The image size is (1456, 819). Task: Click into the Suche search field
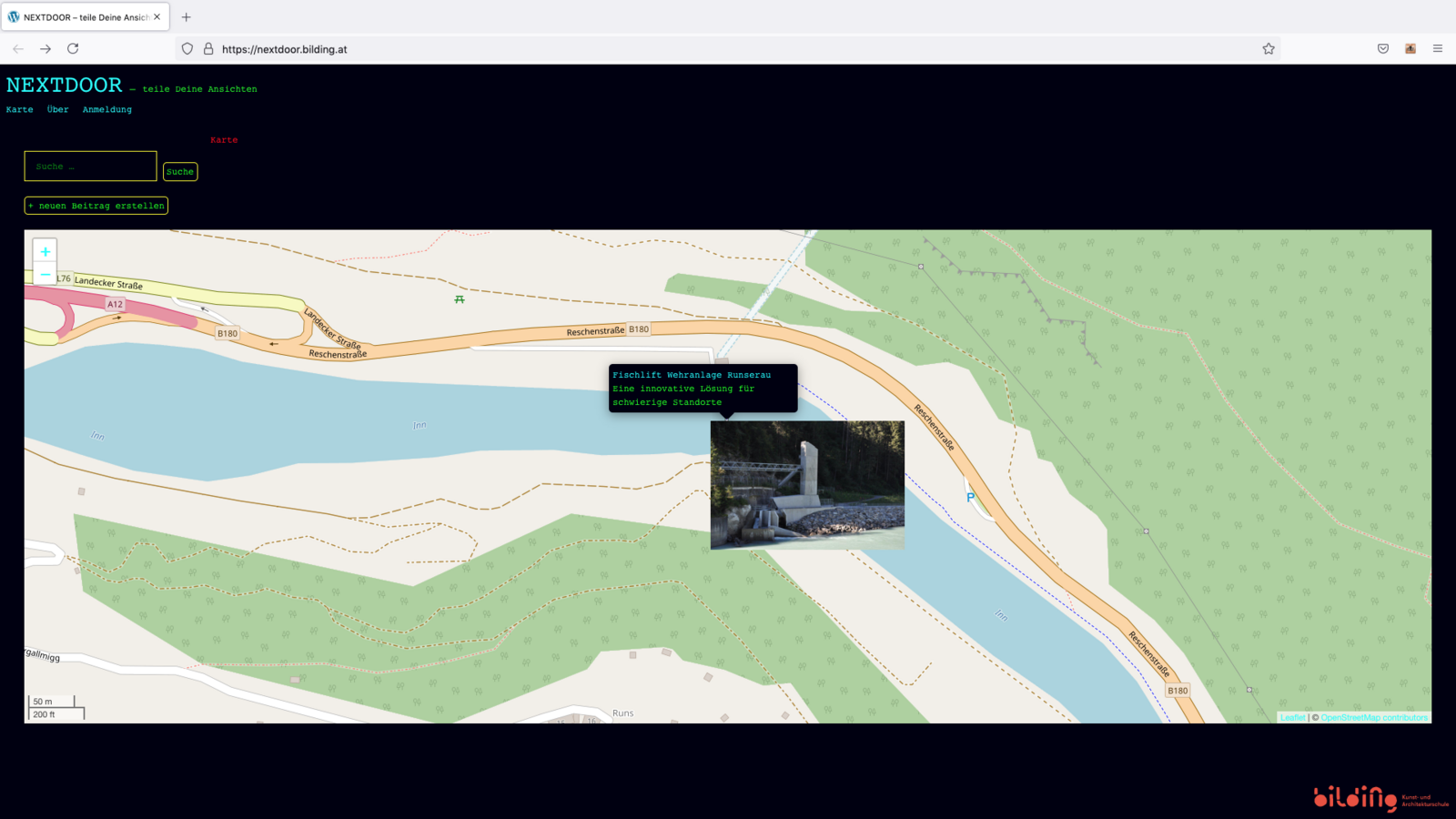tap(90, 167)
